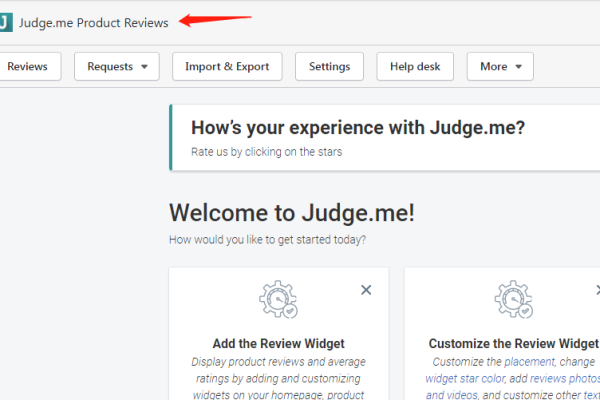Select the Add the Review Widget heading

click(279, 344)
